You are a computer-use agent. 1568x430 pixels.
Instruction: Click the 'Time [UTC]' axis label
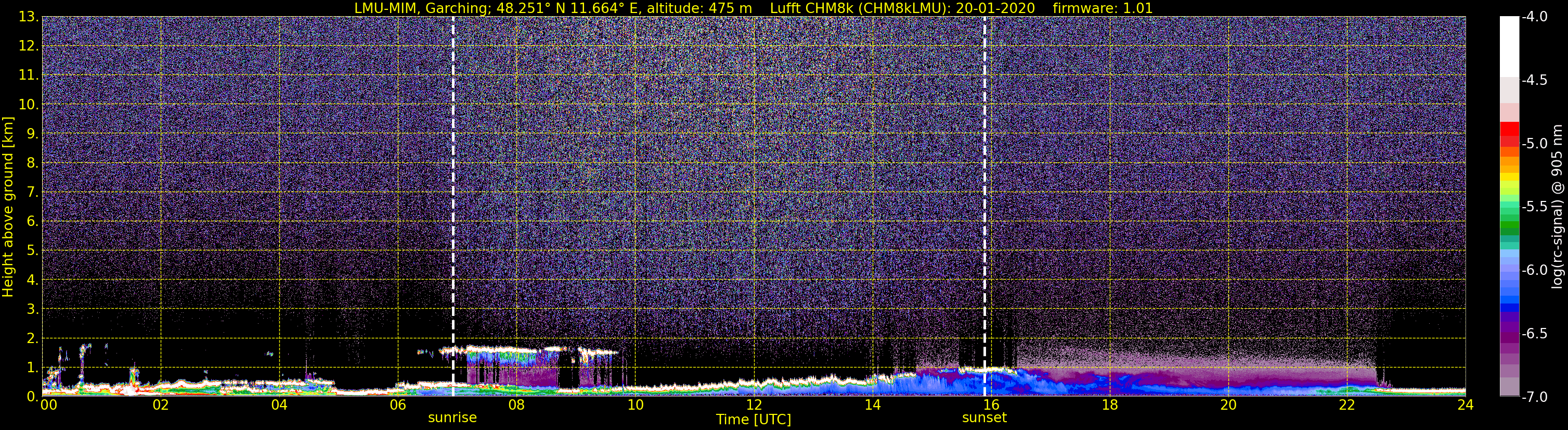[x=754, y=419]
